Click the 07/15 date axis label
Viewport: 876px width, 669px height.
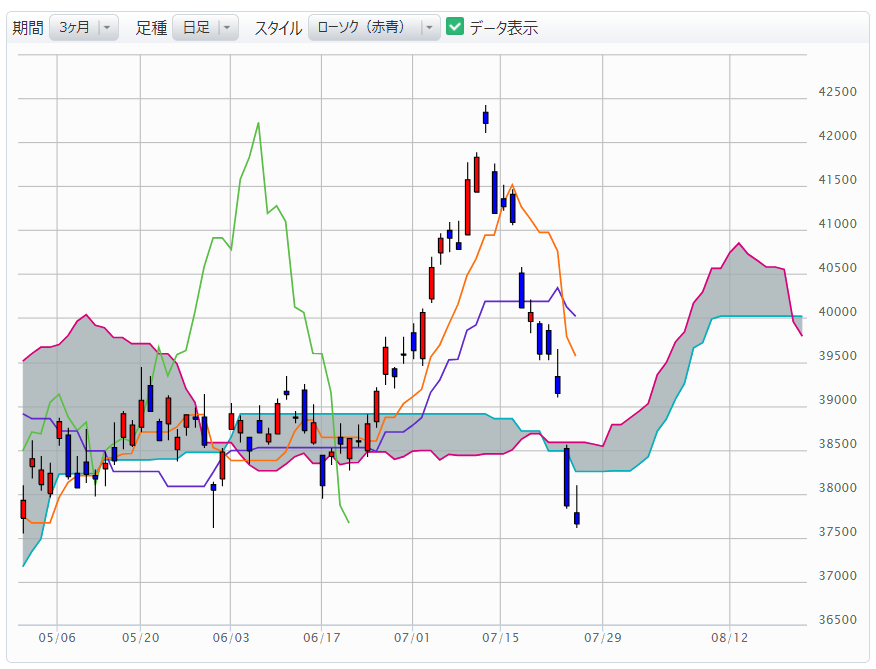click(x=501, y=638)
